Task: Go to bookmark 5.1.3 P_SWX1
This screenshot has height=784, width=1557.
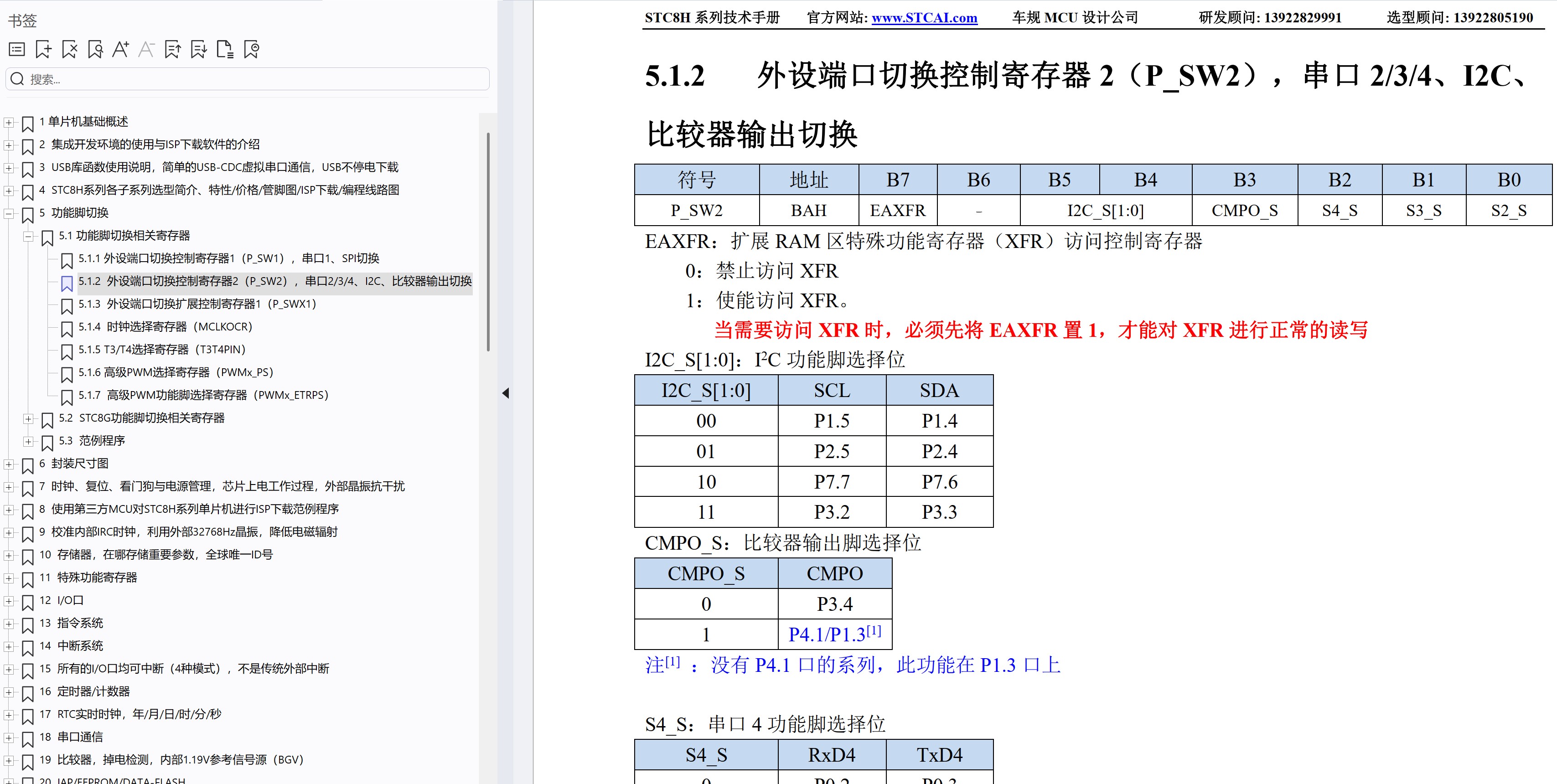Action: tap(198, 304)
